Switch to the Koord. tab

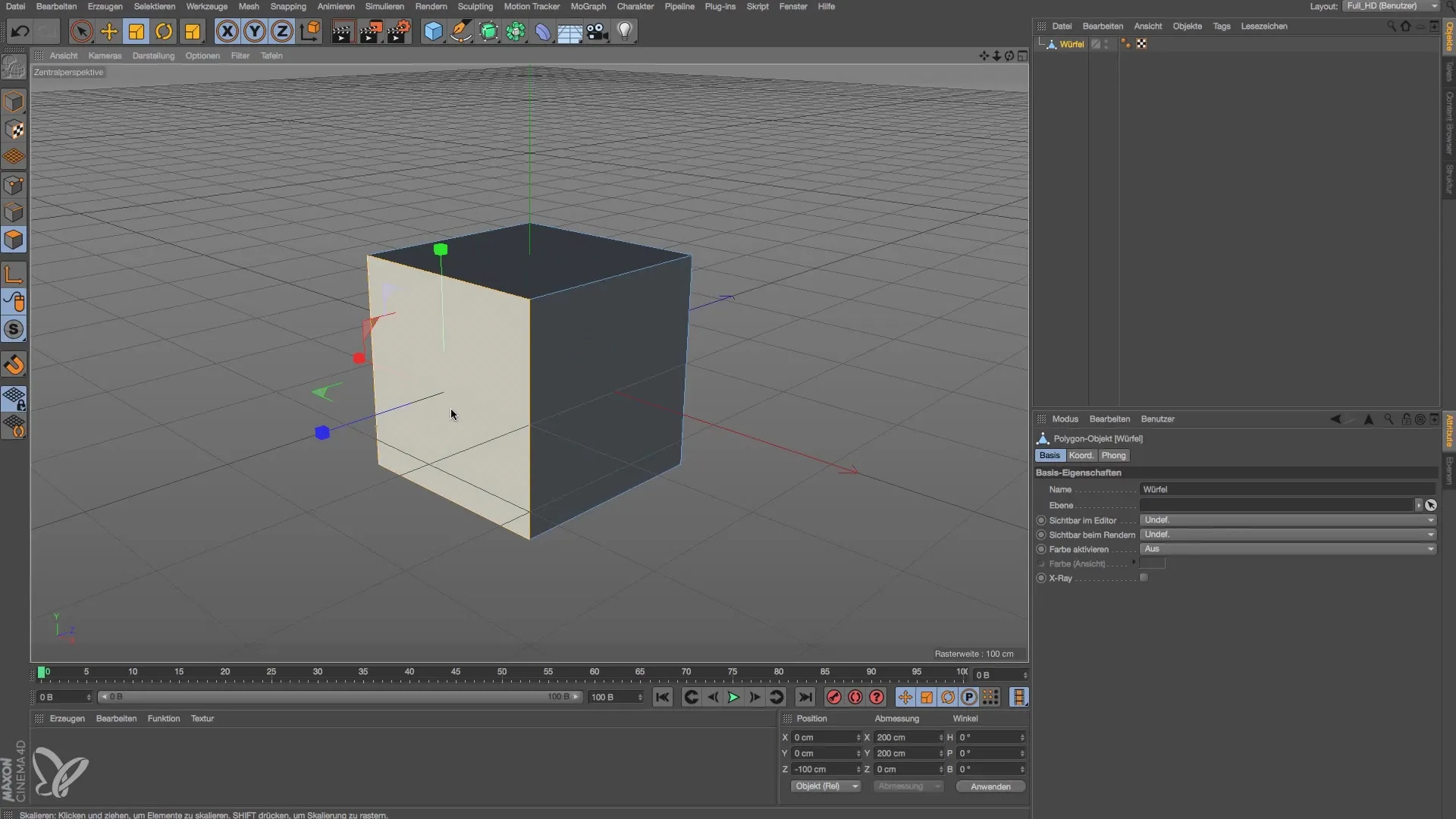(1081, 456)
